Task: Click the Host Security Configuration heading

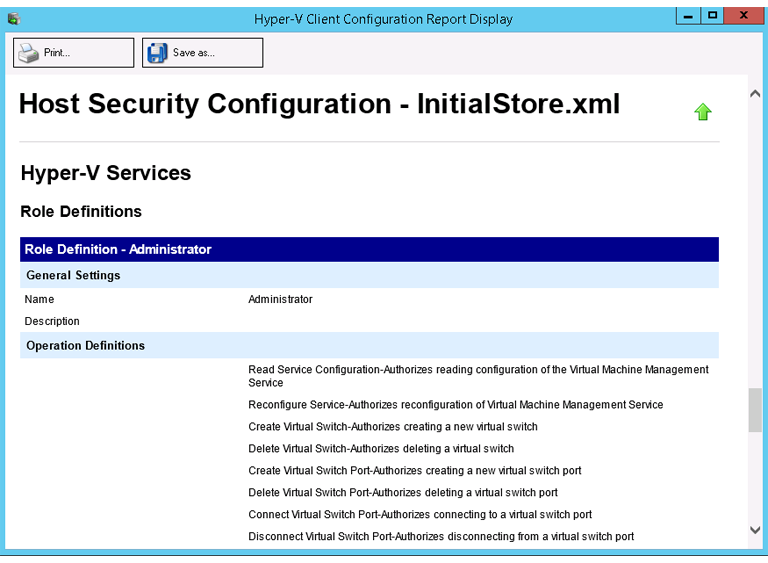Action: click(319, 104)
